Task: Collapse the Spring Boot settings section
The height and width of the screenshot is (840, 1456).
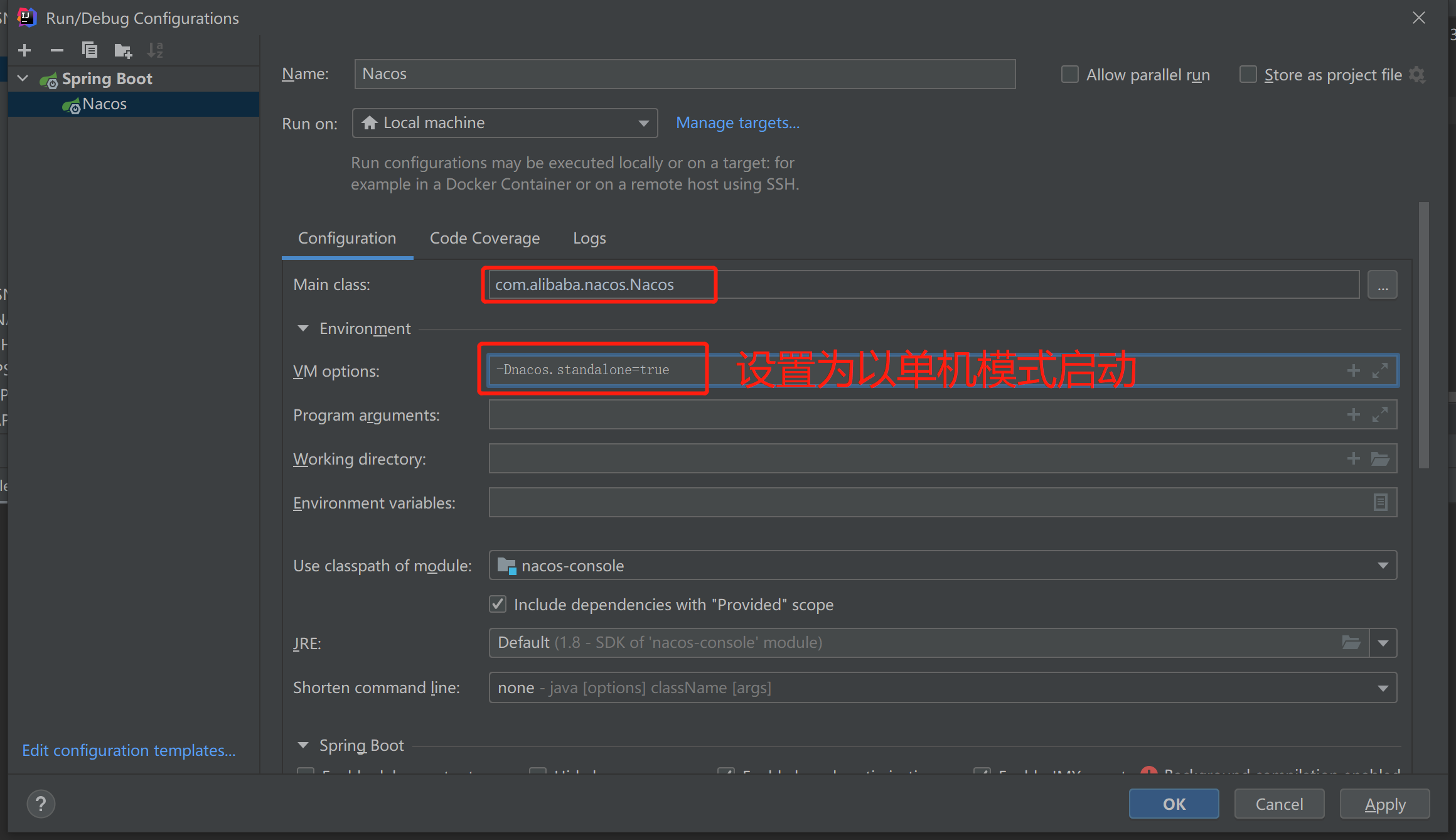Action: point(303,745)
